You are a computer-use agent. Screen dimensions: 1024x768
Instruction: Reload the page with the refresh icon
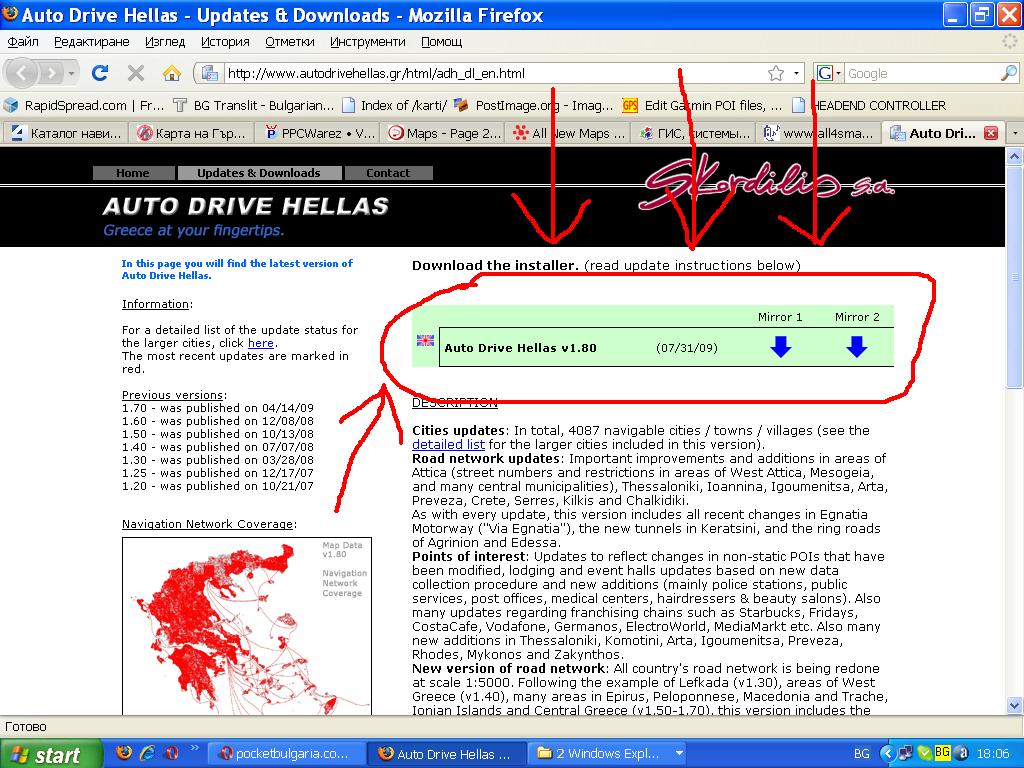coord(100,72)
